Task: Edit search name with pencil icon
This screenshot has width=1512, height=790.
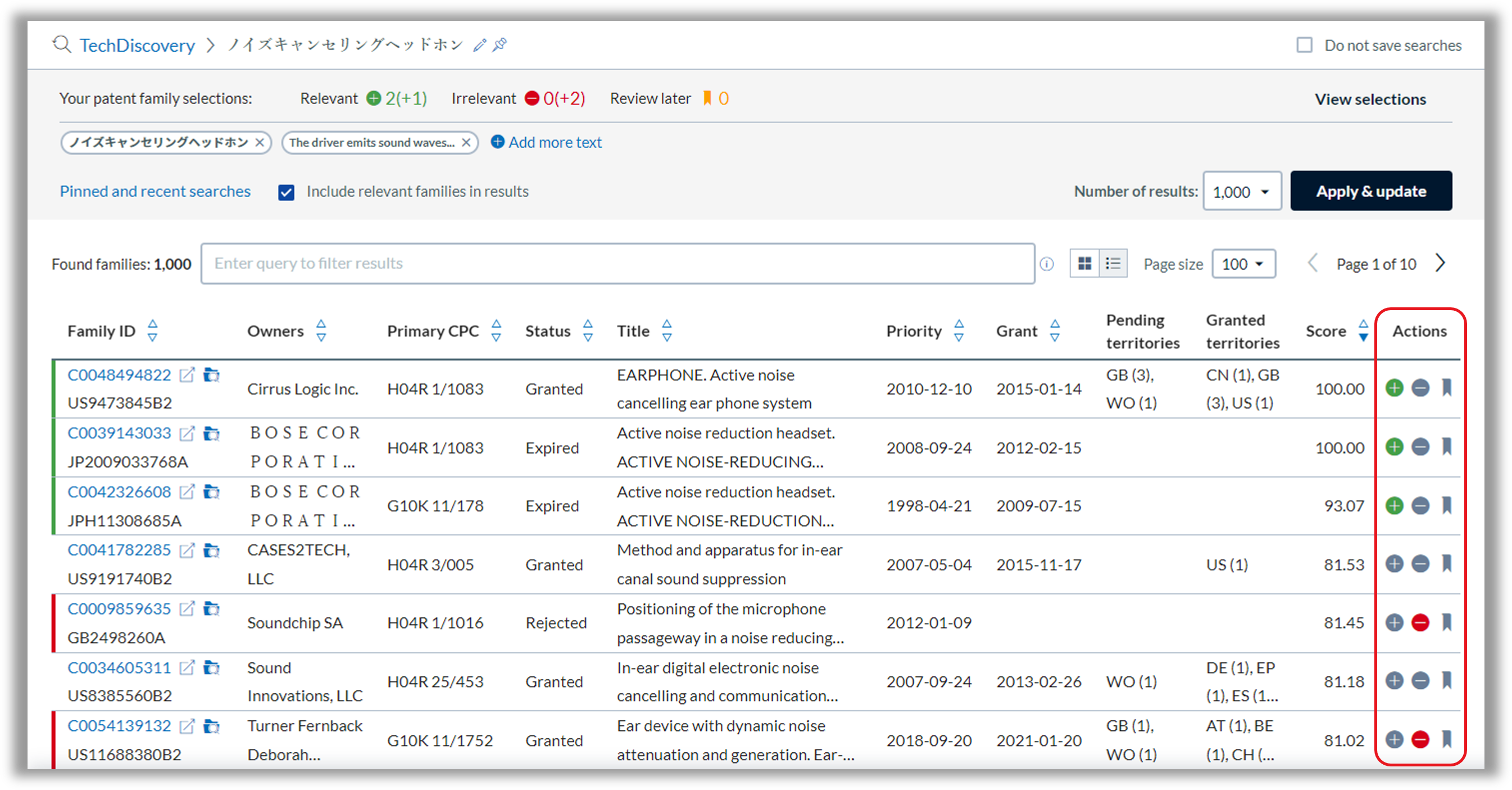Action: 479,45
